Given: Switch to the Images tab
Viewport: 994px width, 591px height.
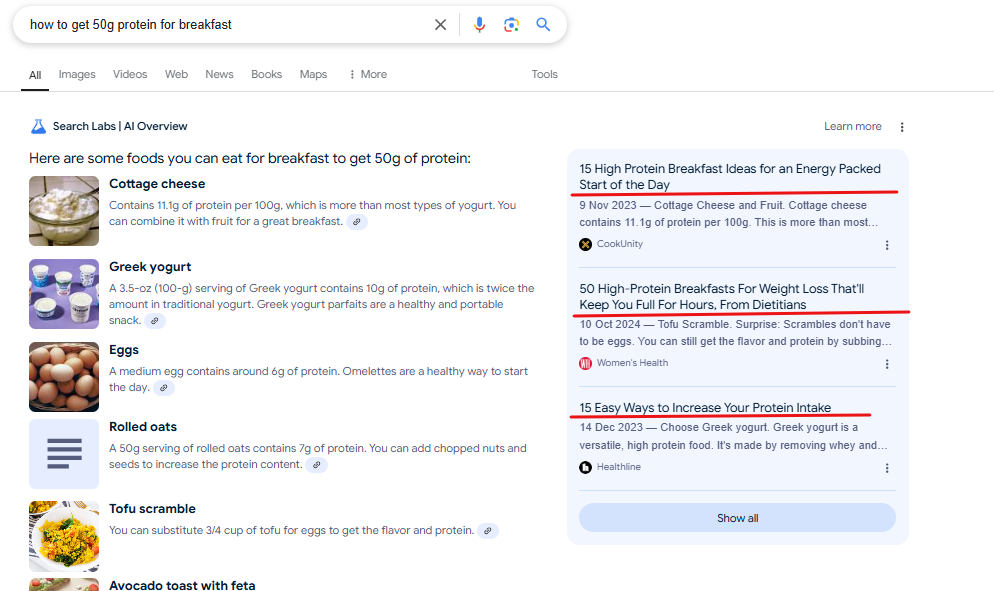Looking at the screenshot, I should pyautogui.click(x=76, y=74).
